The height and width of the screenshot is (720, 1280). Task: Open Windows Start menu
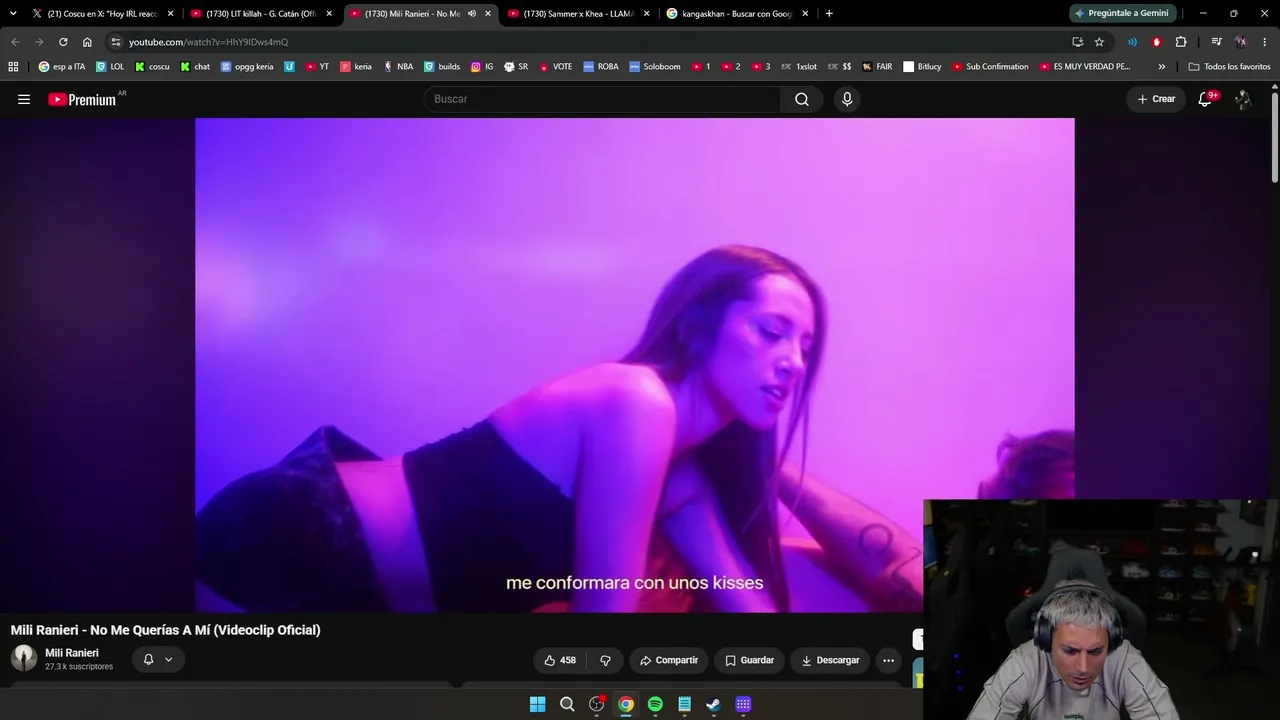pyautogui.click(x=537, y=704)
